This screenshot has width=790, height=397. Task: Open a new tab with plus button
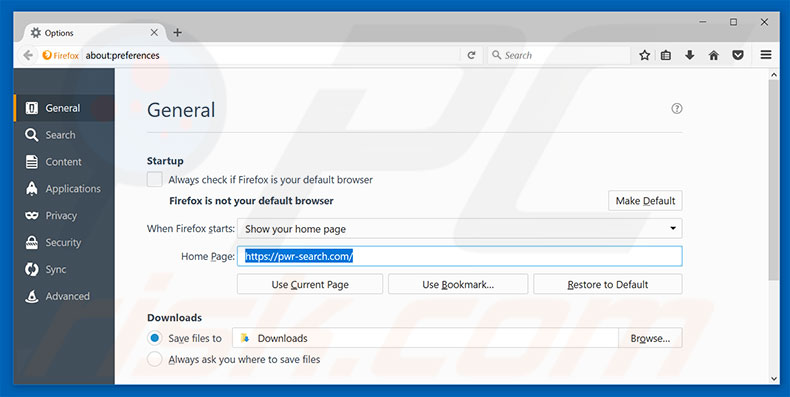pos(177,33)
